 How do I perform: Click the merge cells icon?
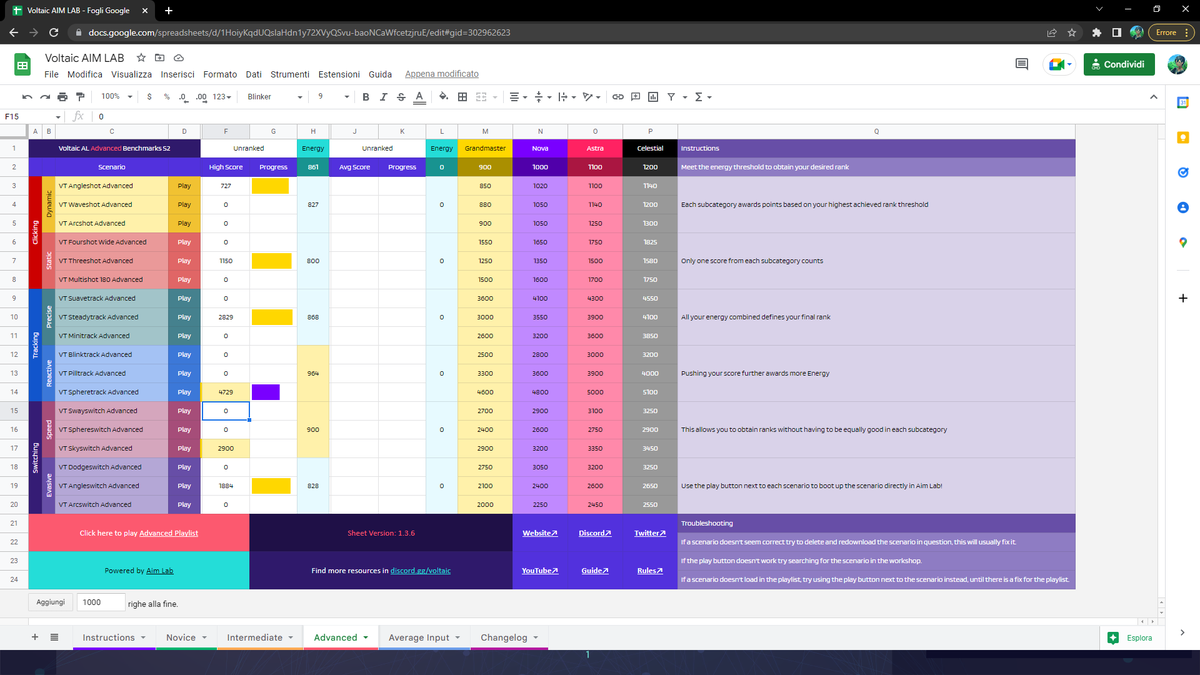point(481,97)
